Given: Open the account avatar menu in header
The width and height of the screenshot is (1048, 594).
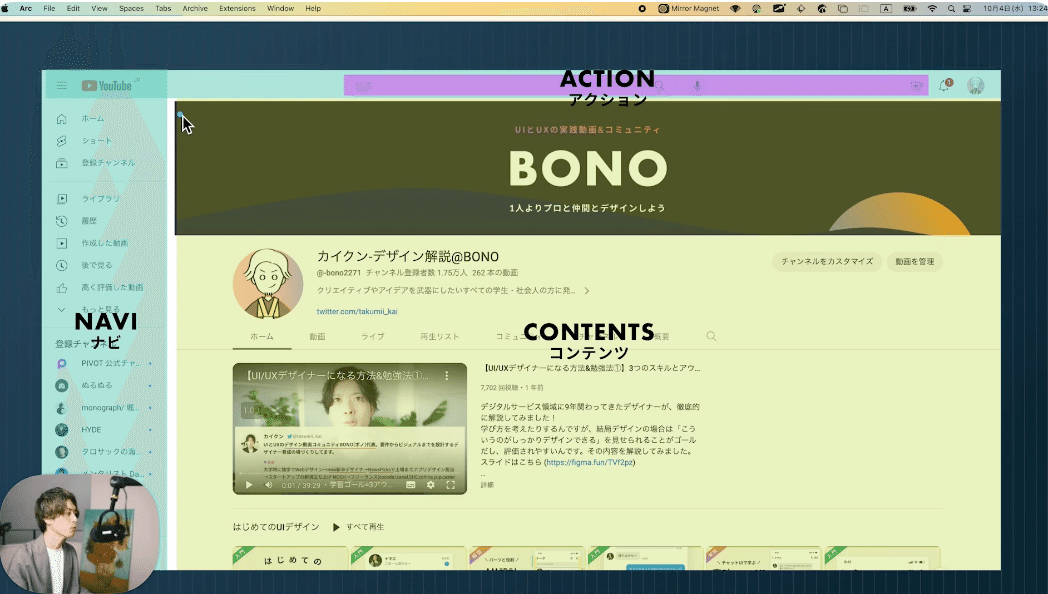Looking at the screenshot, I should [x=975, y=86].
